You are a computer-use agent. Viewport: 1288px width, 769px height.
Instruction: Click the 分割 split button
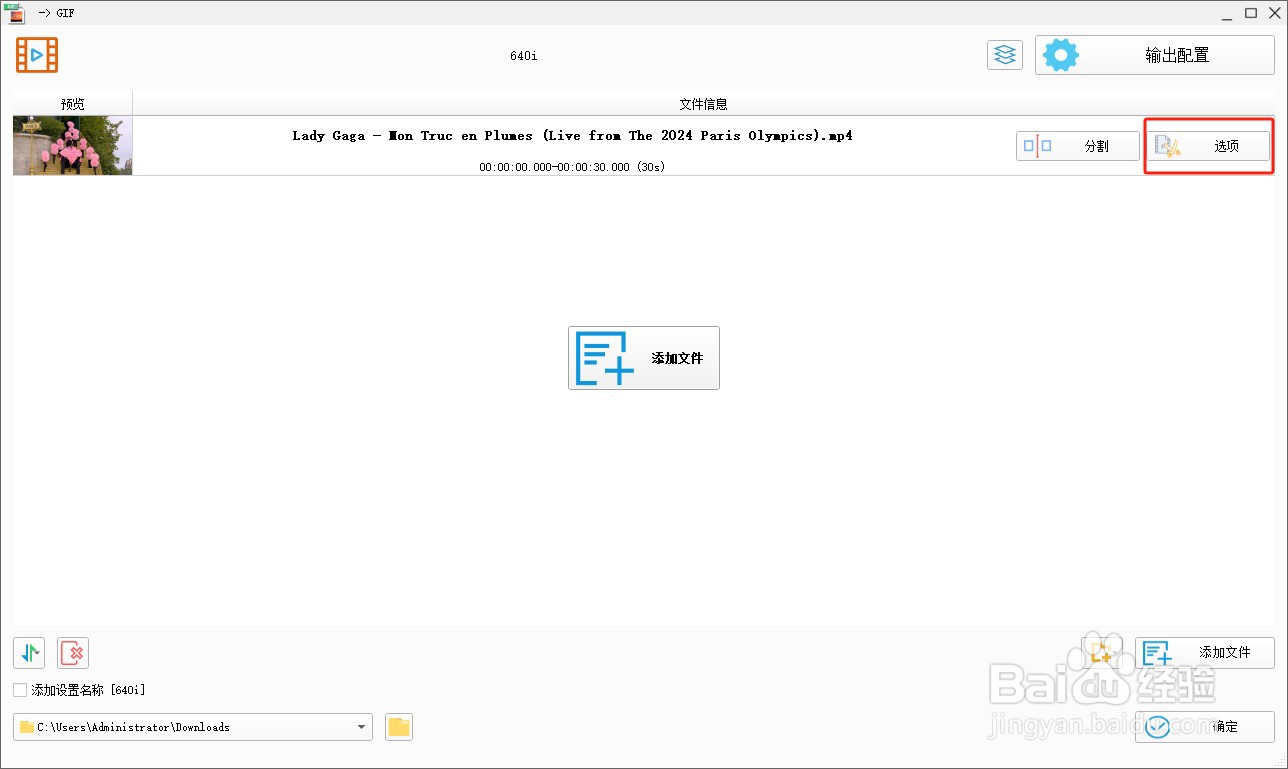pyautogui.click(x=1078, y=146)
